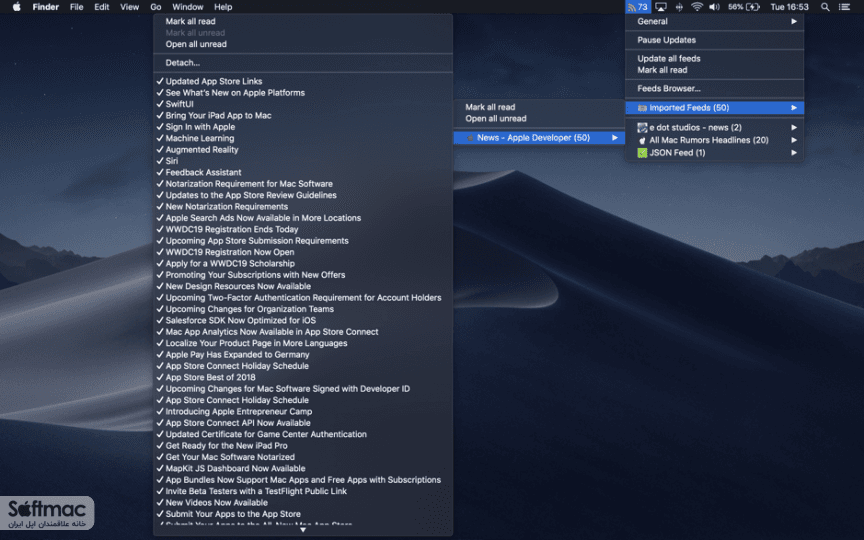The image size is (864, 540).
Task: Open the Finder application menu
Action: pos(46,7)
